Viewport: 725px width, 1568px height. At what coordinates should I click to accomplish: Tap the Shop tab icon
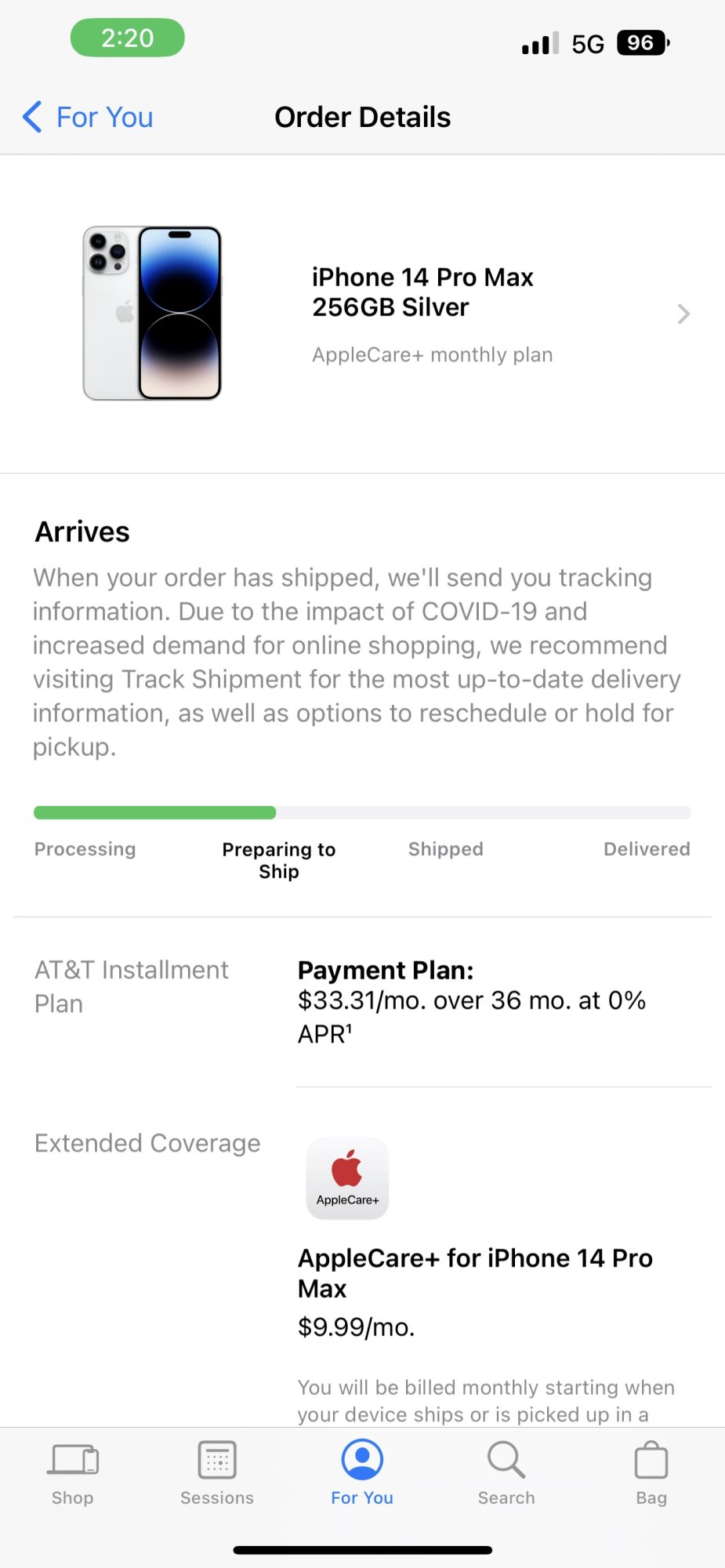click(74, 1460)
